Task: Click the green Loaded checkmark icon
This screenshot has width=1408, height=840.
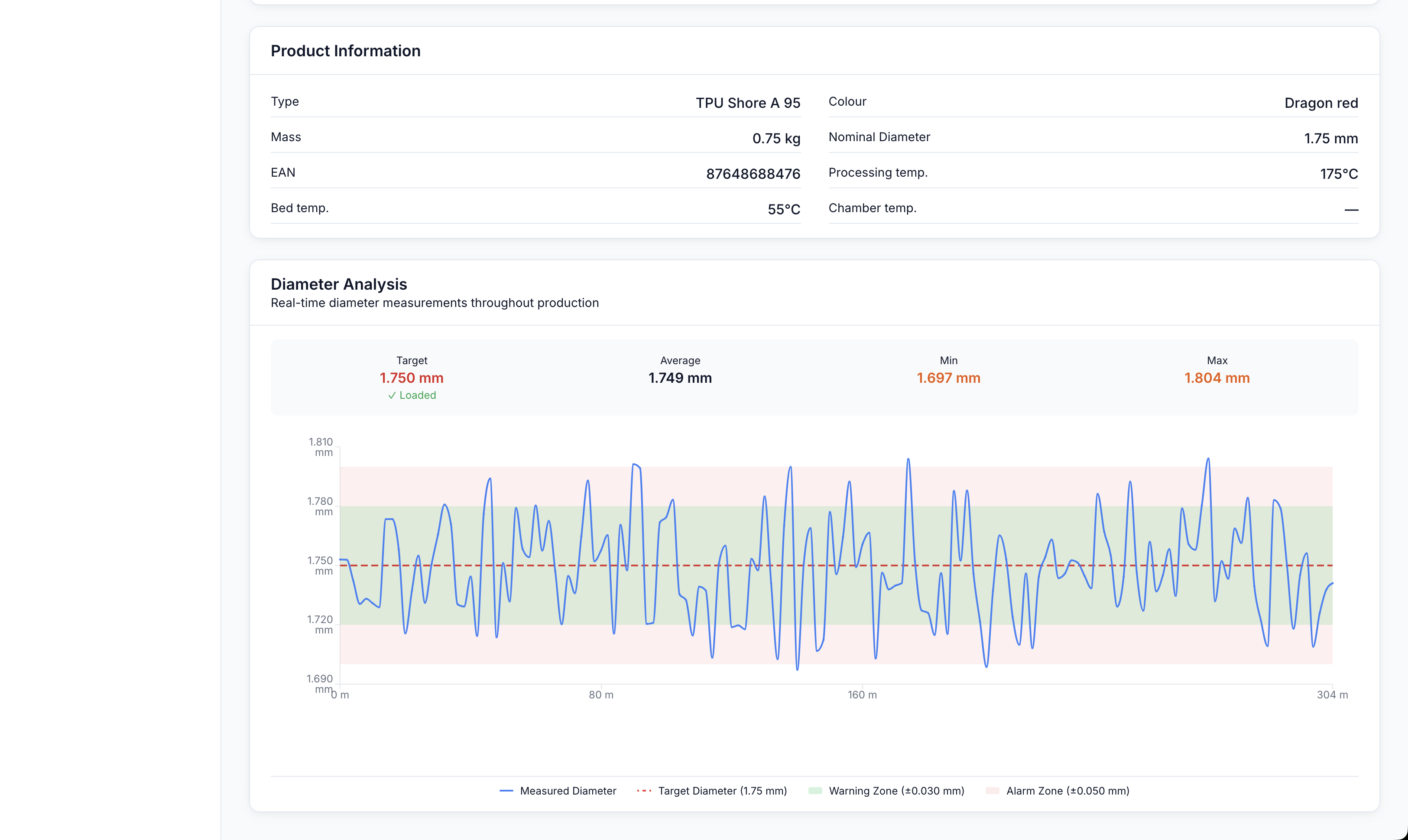Action: click(391, 396)
